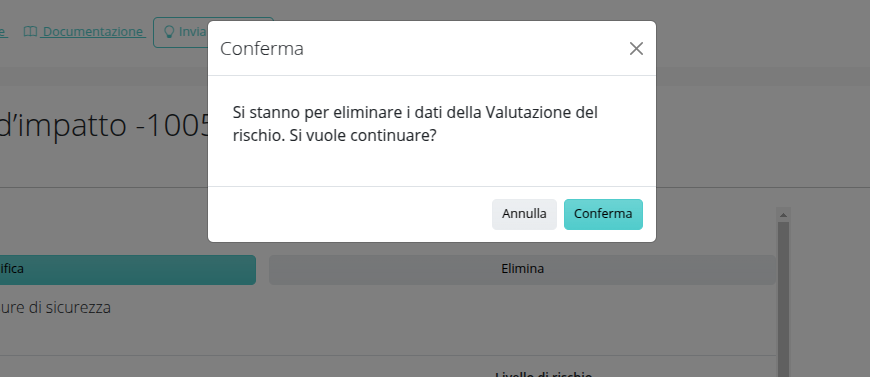Click the page heading ending in -1005
The width and height of the screenshot is (870, 377).
click(x=104, y=125)
